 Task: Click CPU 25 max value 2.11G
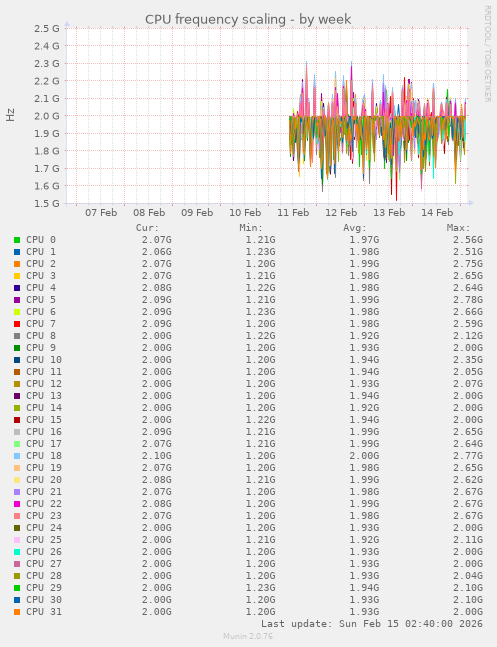tap(468, 540)
